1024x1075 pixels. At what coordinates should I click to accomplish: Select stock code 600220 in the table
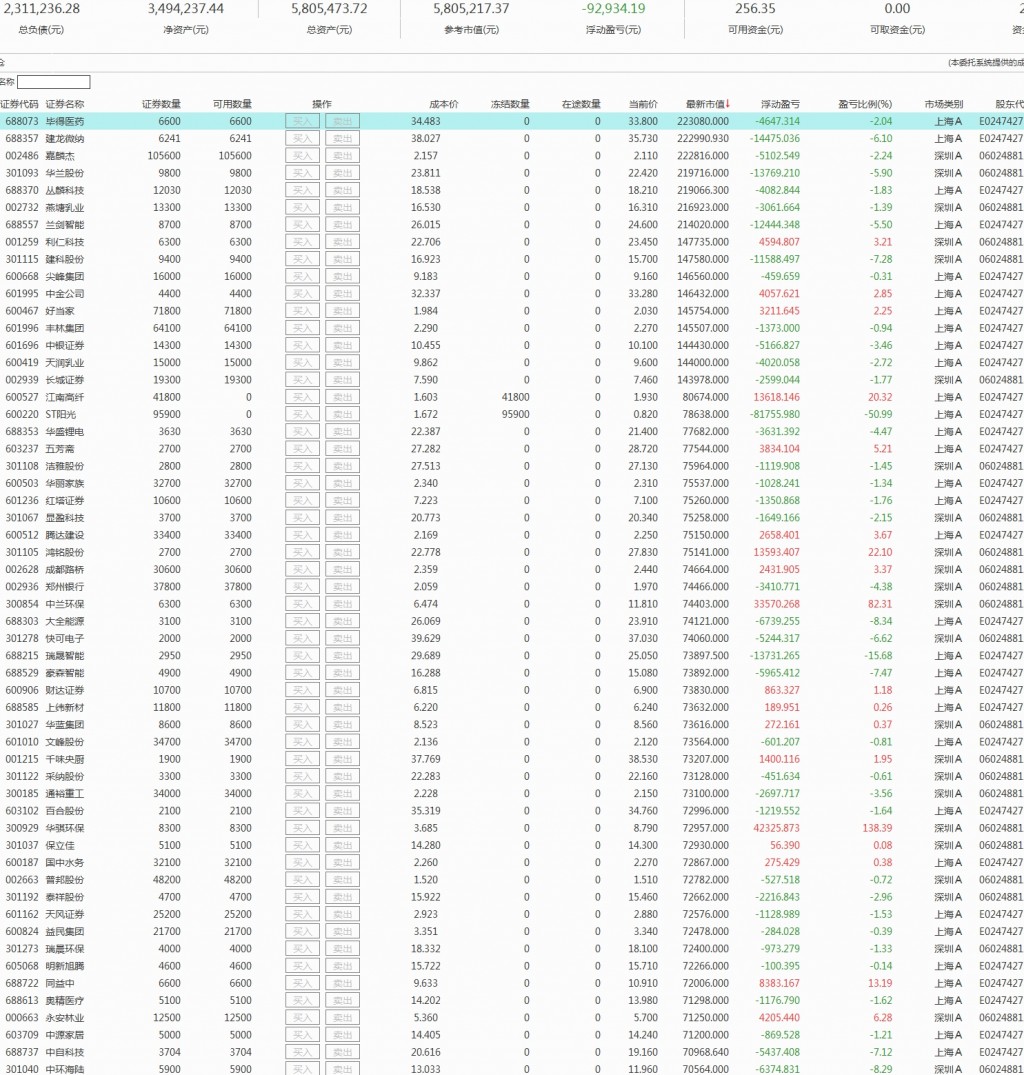tap(22, 415)
